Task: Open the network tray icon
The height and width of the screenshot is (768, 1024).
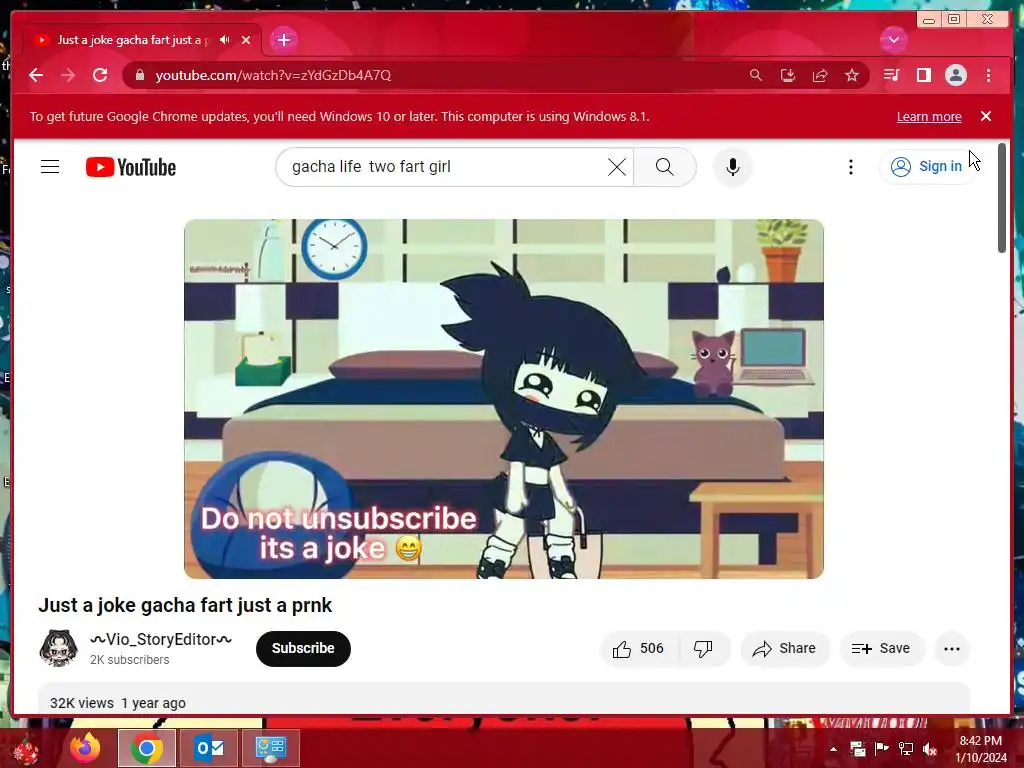Action: pyautogui.click(x=906, y=749)
